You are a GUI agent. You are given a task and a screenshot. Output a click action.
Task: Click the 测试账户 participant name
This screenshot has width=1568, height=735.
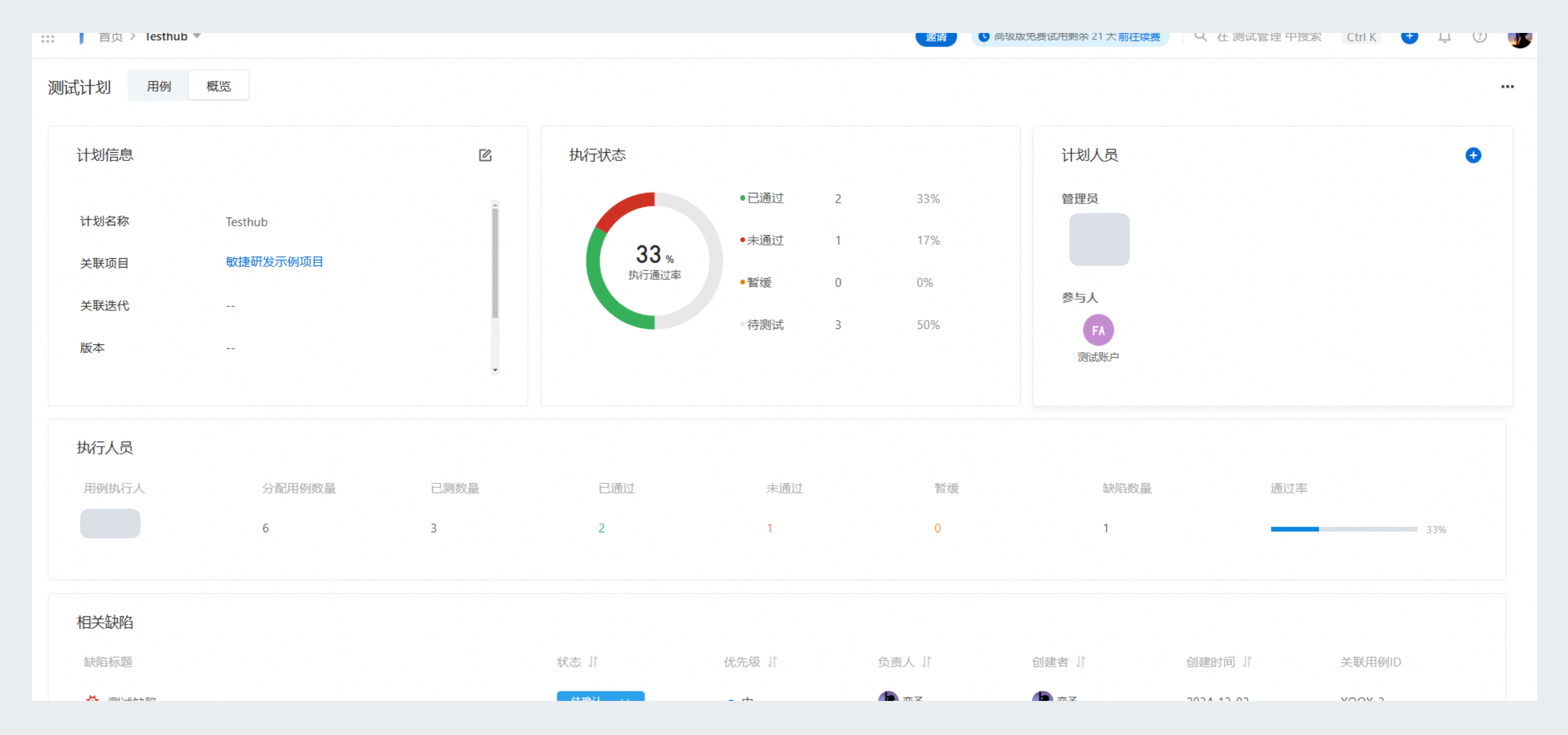click(x=1098, y=358)
